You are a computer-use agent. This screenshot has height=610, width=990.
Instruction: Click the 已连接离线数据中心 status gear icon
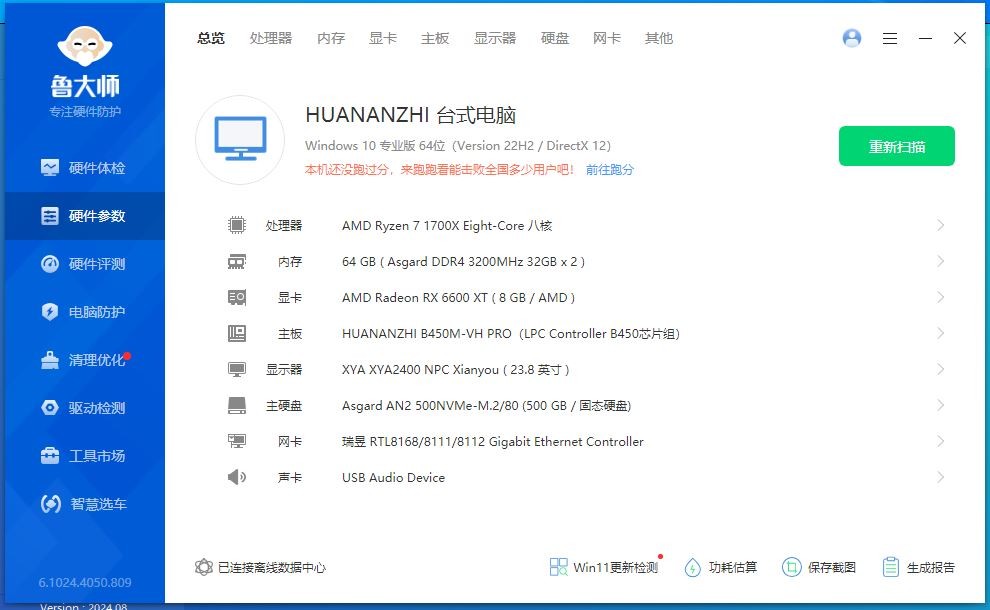(x=203, y=567)
